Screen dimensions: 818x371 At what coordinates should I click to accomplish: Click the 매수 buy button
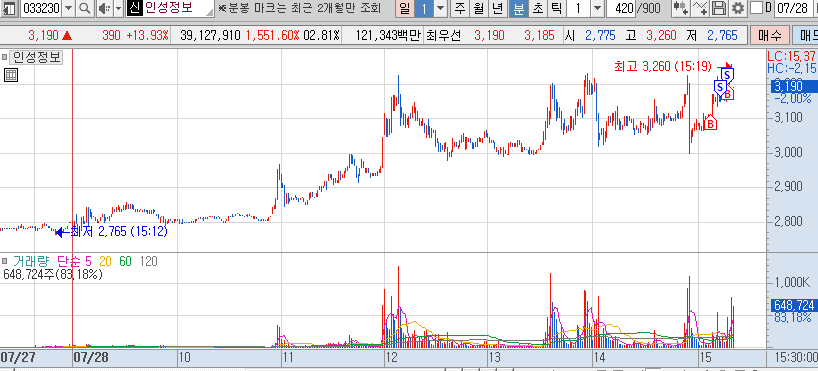(769, 35)
